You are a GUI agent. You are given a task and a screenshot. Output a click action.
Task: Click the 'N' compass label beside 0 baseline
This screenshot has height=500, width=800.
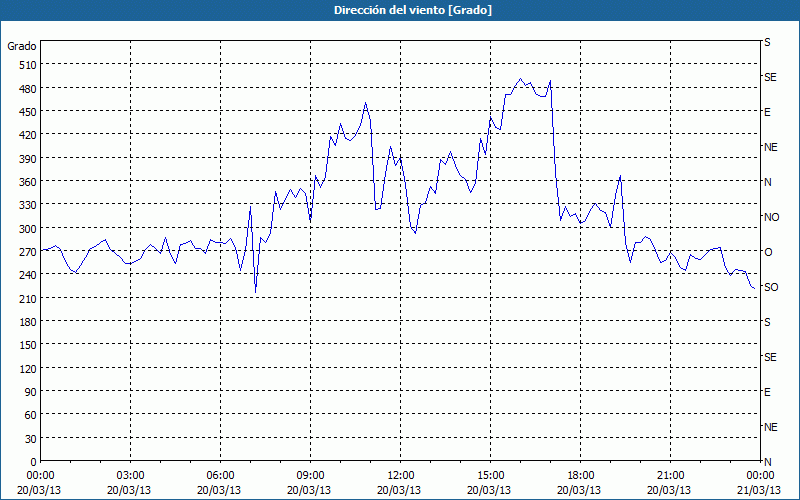[x=767, y=462]
